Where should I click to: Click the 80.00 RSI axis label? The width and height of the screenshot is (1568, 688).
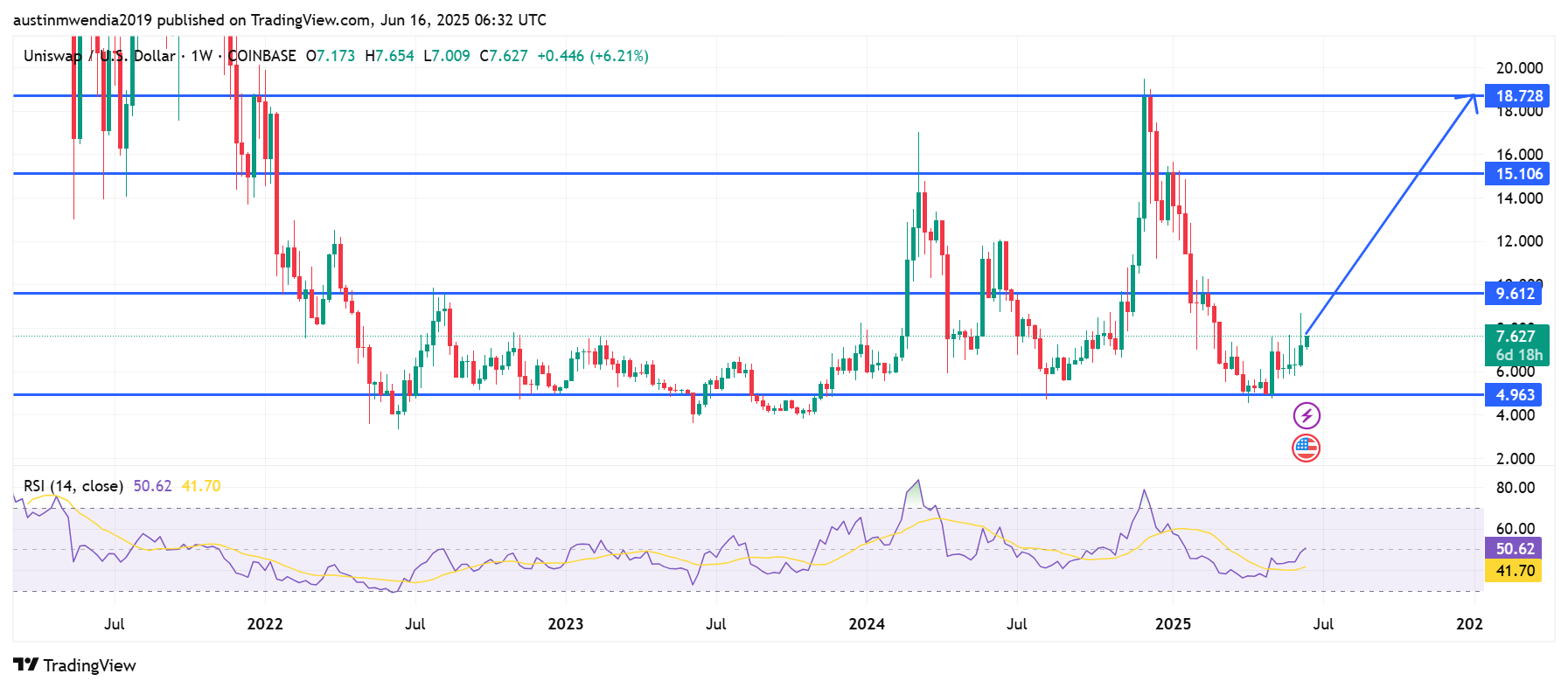pyautogui.click(x=1516, y=488)
